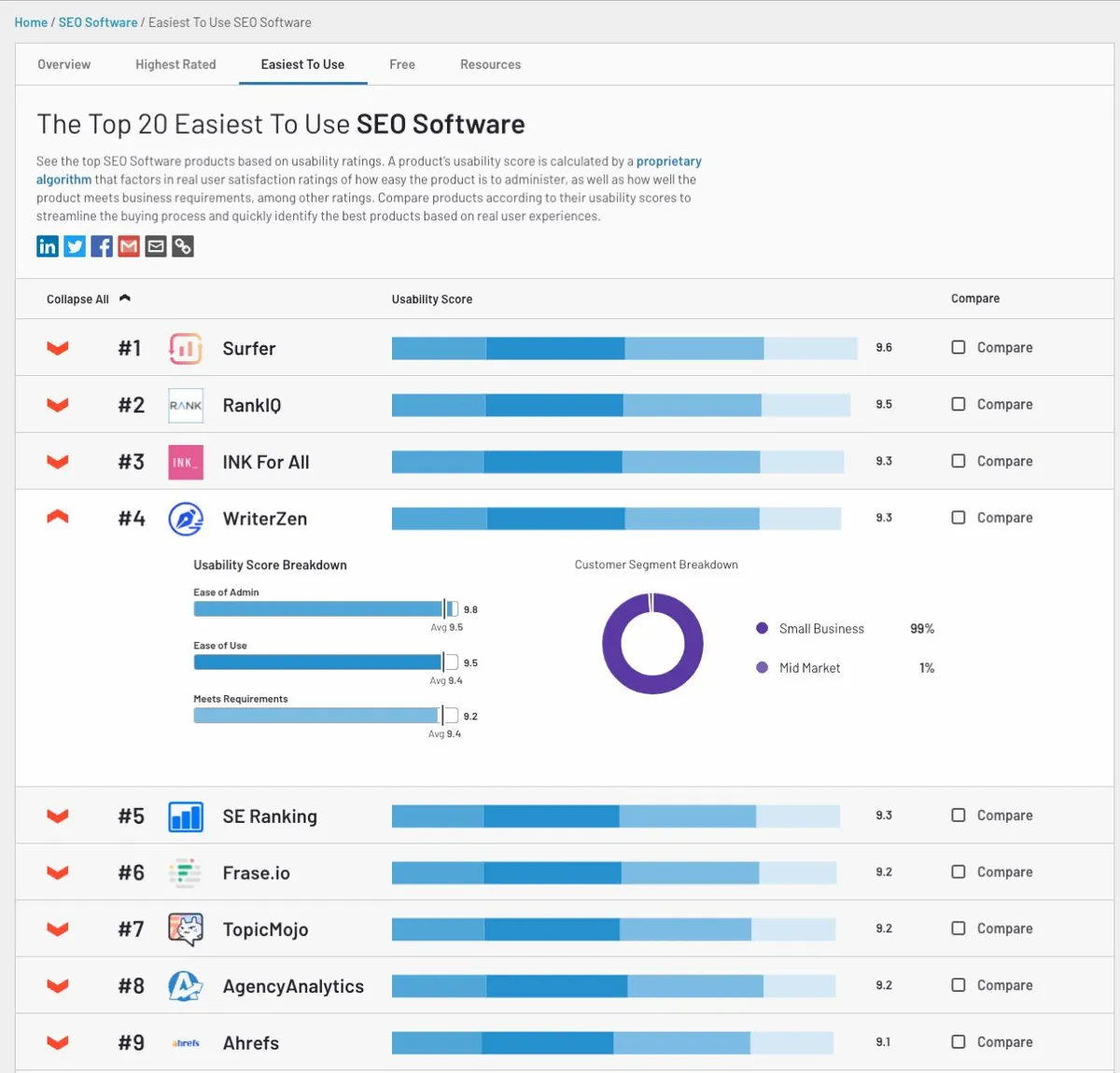Click Ease of Use score bar
The image size is (1120, 1073).
click(x=317, y=662)
